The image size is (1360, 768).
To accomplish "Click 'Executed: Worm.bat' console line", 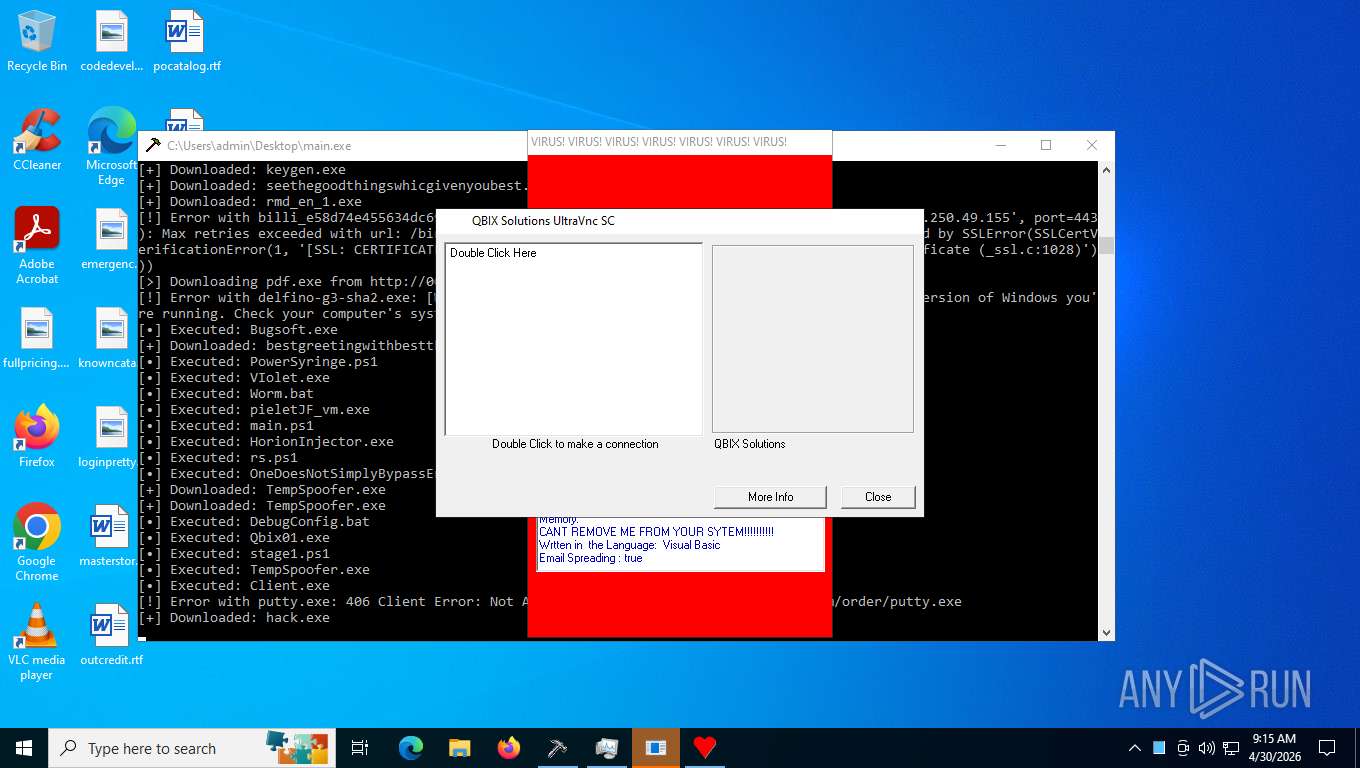I will click(x=226, y=394).
